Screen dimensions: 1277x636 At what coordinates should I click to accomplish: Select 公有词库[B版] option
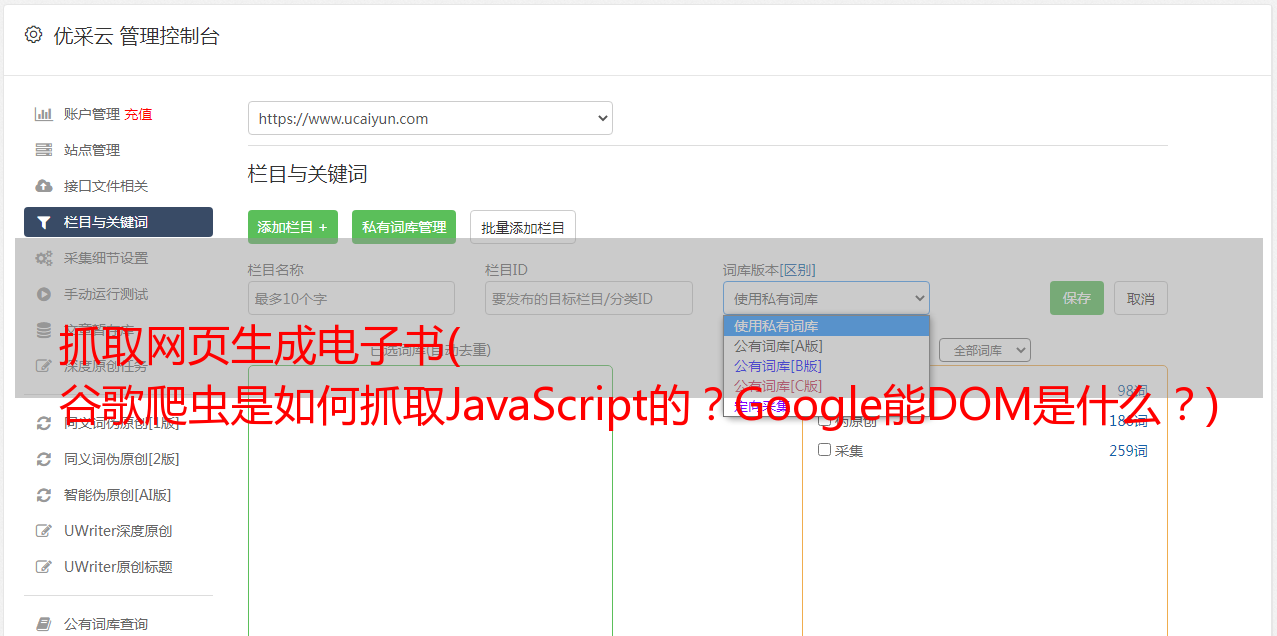click(x=778, y=366)
